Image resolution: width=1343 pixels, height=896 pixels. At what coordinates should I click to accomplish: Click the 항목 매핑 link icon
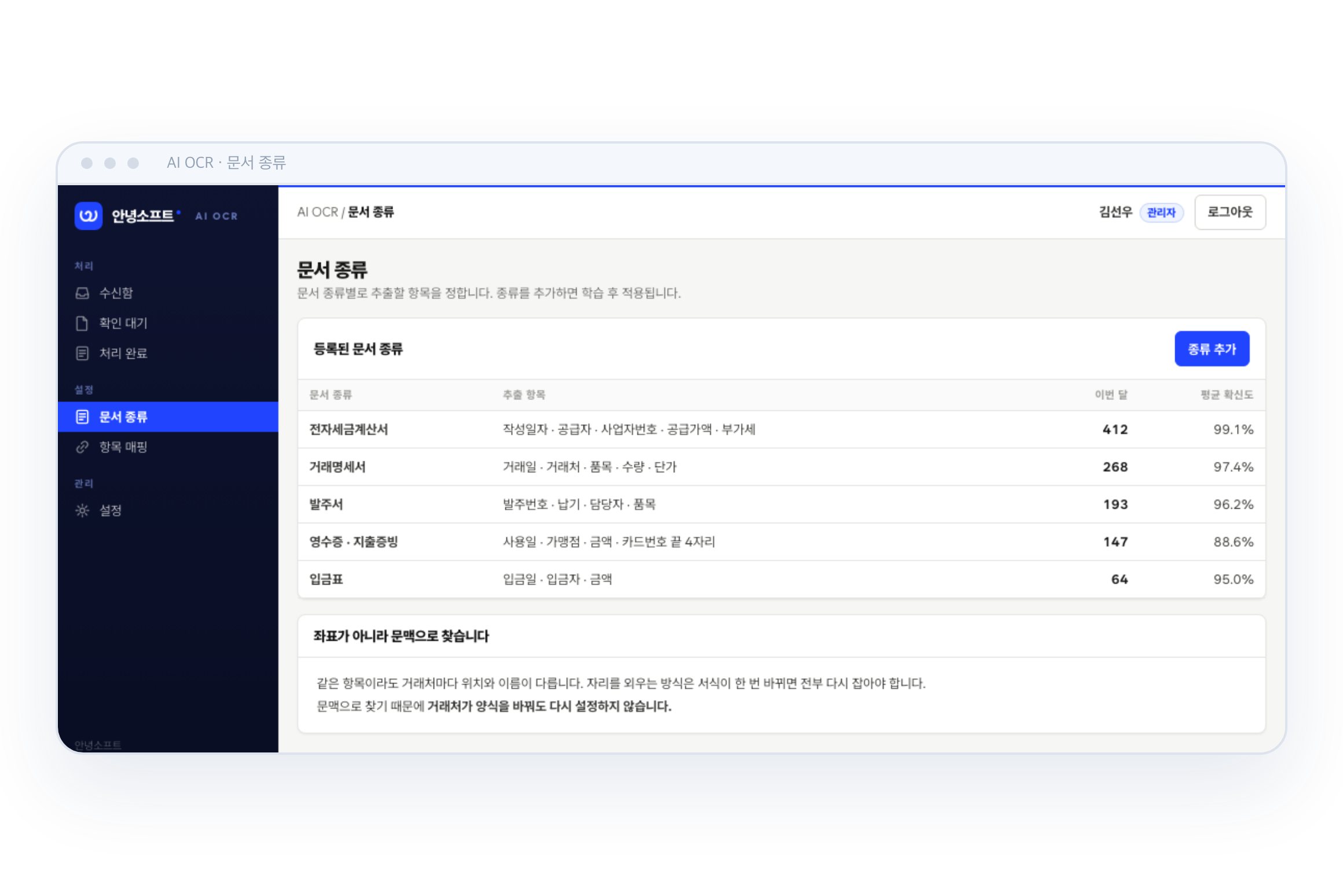(82, 447)
